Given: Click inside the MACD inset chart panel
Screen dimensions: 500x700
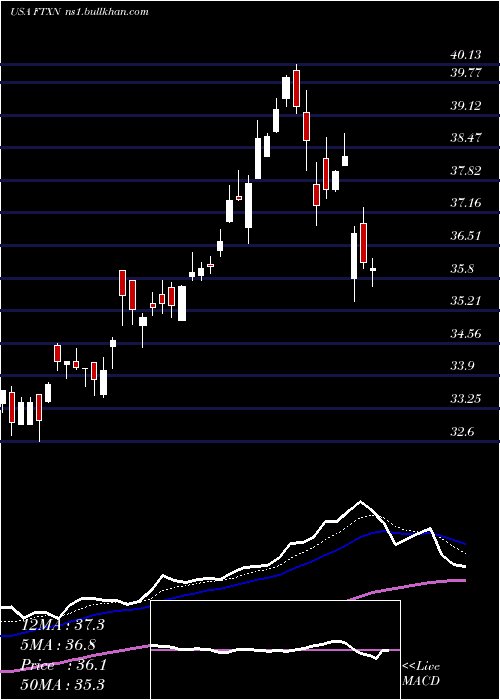Looking at the screenshot, I should [275, 650].
